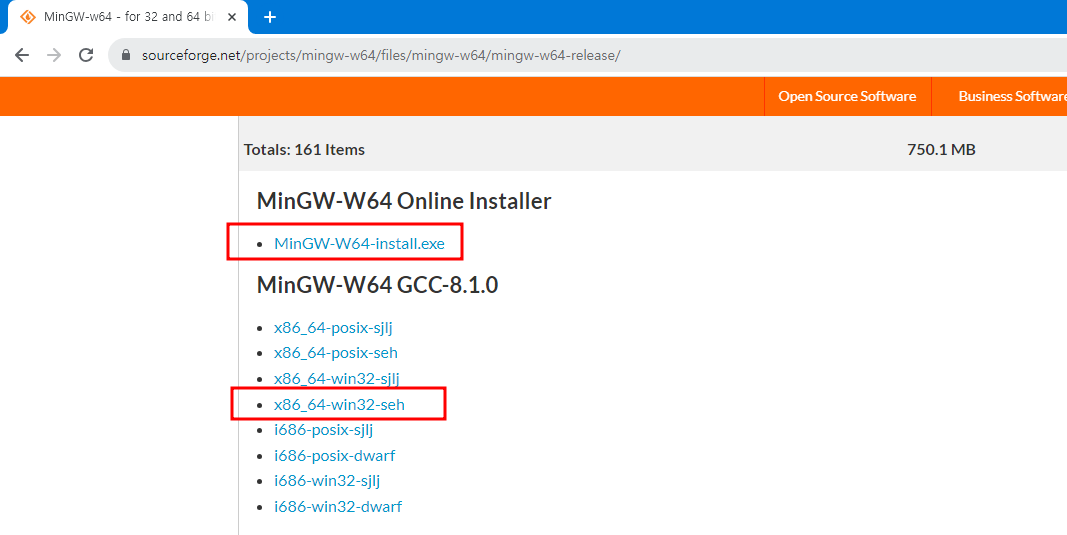Open the x86_64-win32-seh link
1067x535 pixels.
pos(339,404)
